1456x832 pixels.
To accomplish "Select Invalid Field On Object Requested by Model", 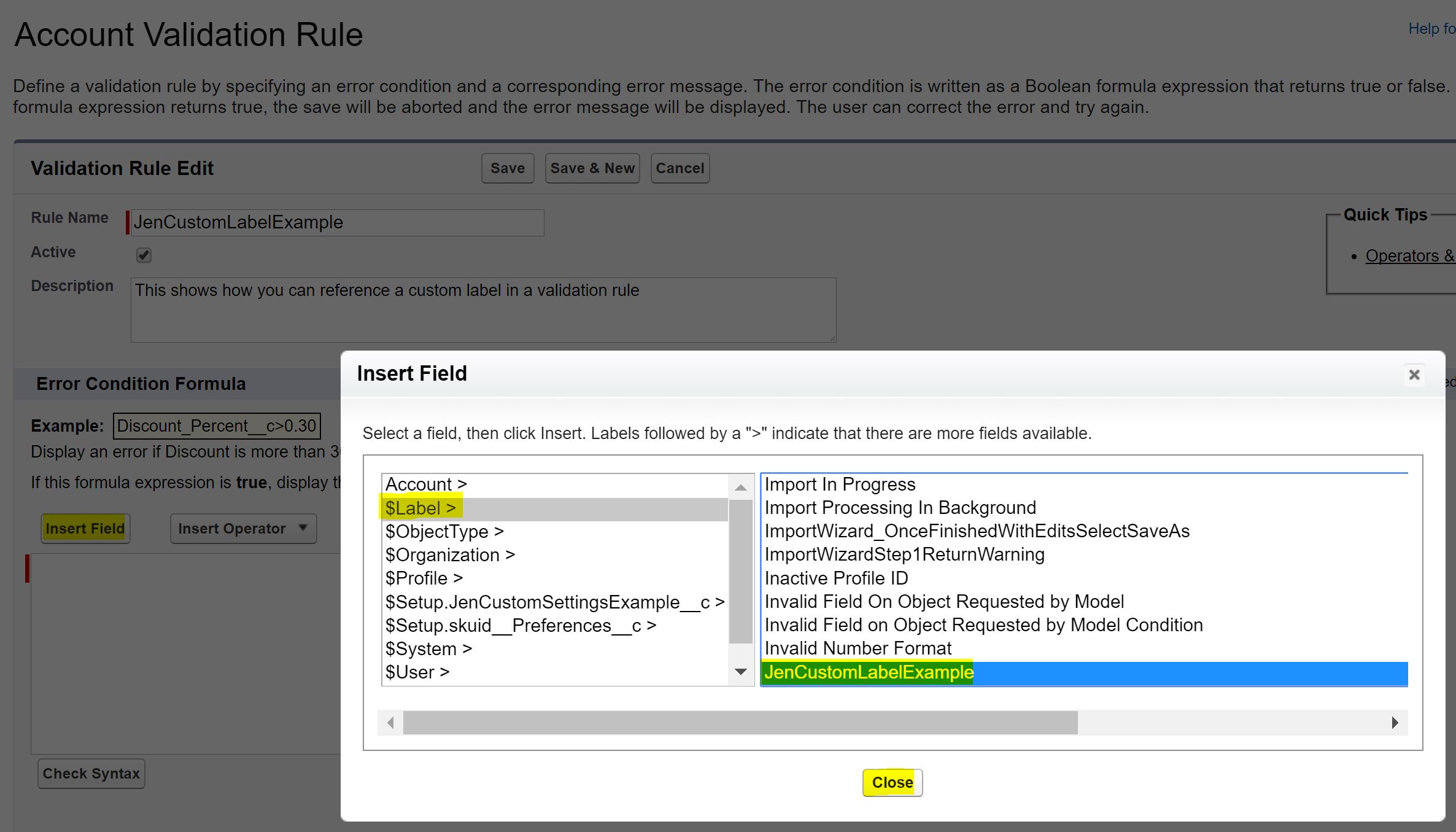I will (1084, 602).
